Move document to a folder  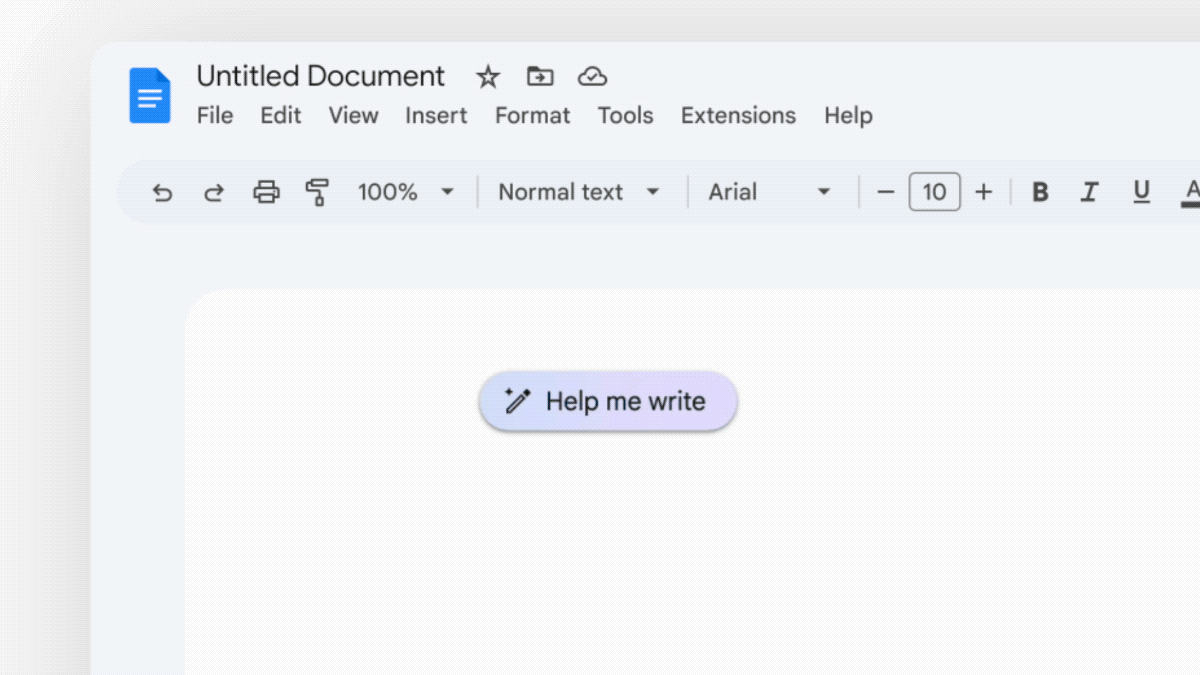point(540,76)
